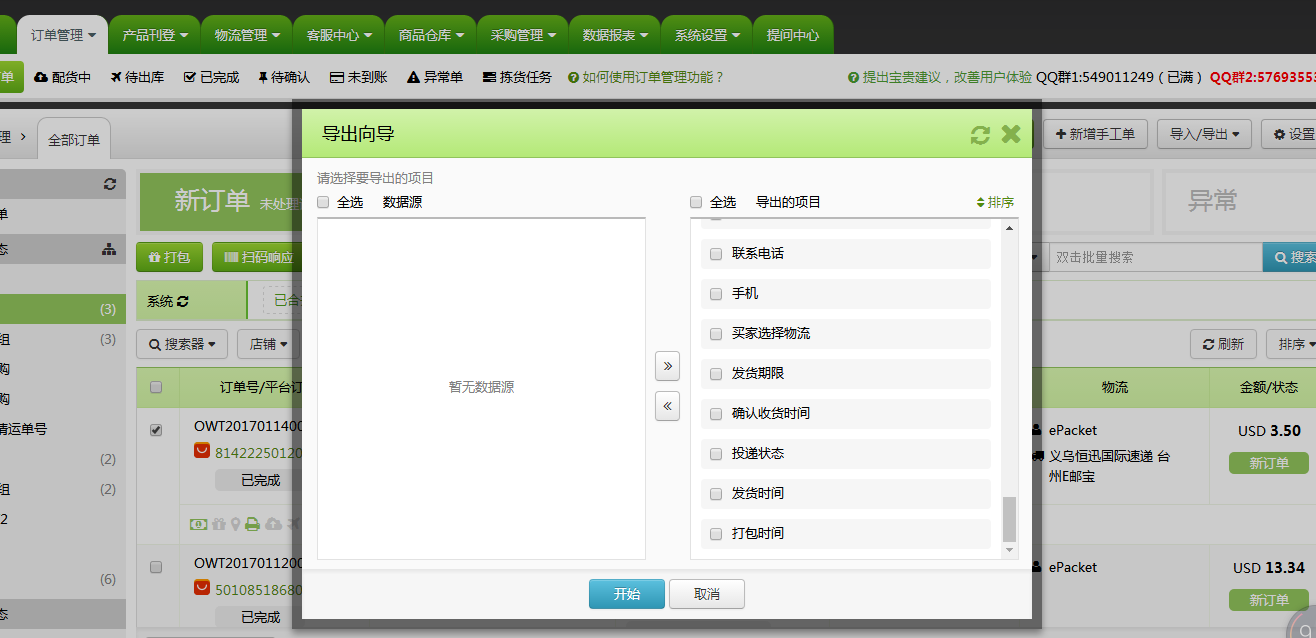1316x638 pixels.
Task: Click the refresh icon in export wizard header
Action: (x=980, y=134)
